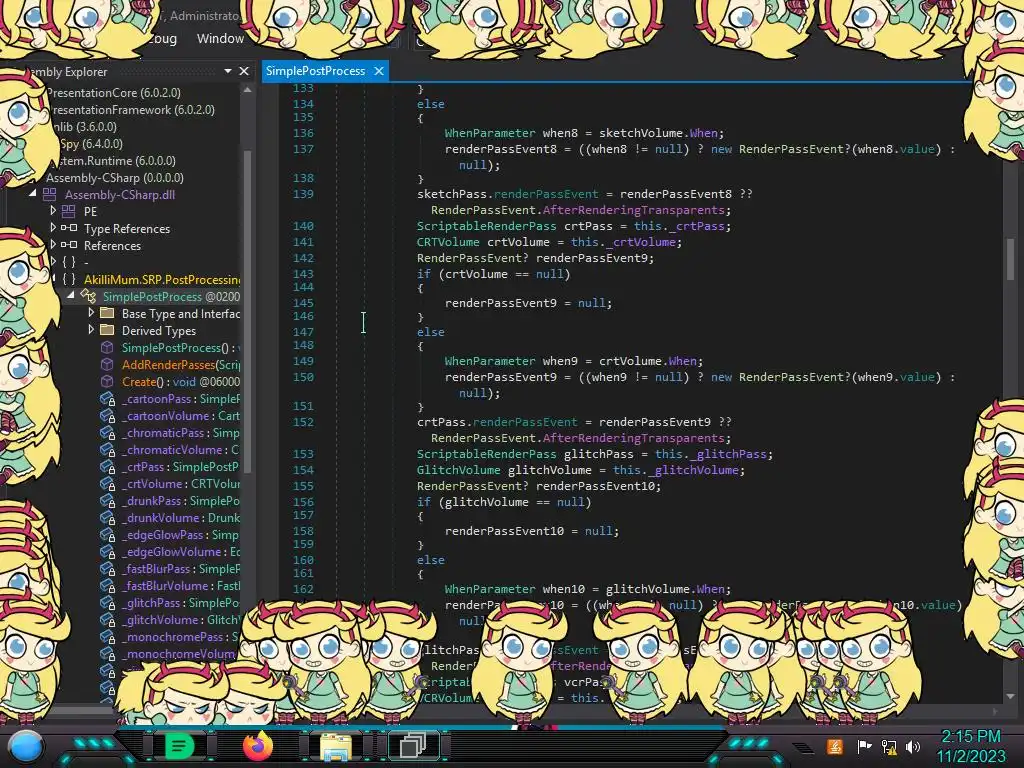Click the PE node icon

69,212
